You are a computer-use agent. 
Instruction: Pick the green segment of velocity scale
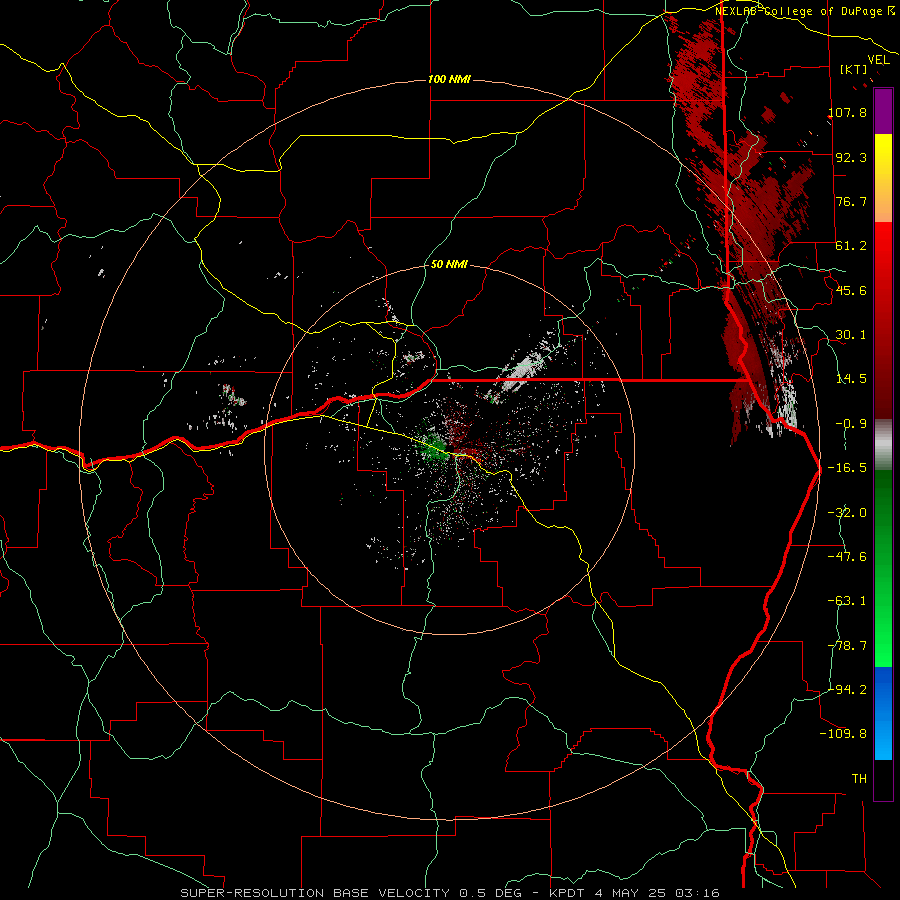point(883,568)
